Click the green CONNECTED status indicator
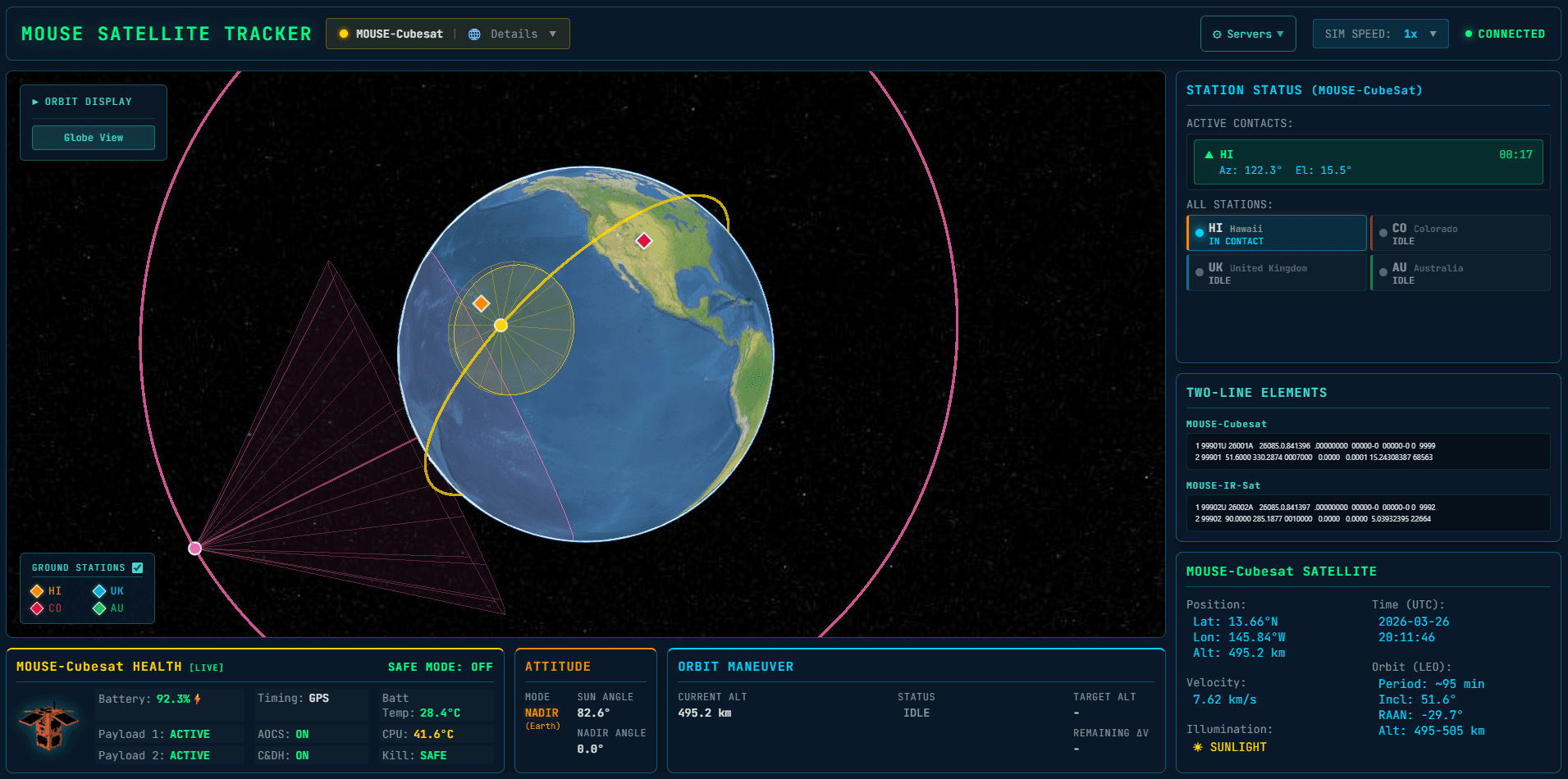The width and height of the screenshot is (1568, 779). coord(1505,34)
